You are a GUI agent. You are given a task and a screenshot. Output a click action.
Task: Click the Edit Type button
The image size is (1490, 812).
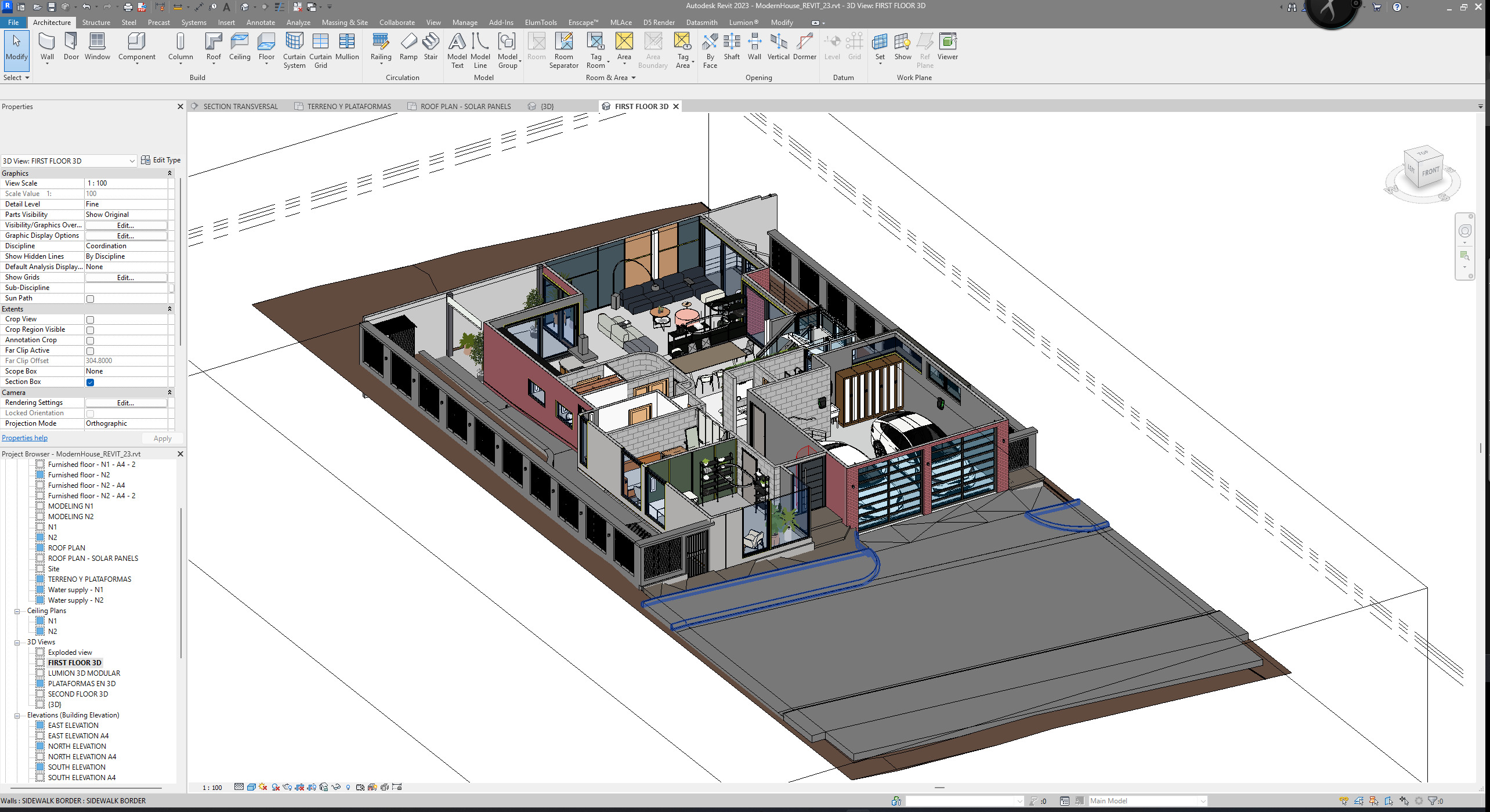pyautogui.click(x=161, y=160)
